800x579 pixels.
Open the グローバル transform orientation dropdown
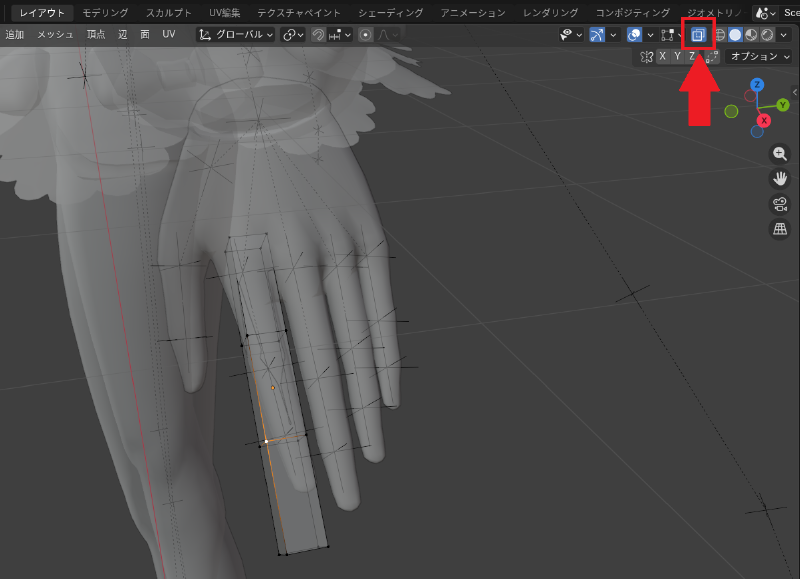click(x=236, y=34)
